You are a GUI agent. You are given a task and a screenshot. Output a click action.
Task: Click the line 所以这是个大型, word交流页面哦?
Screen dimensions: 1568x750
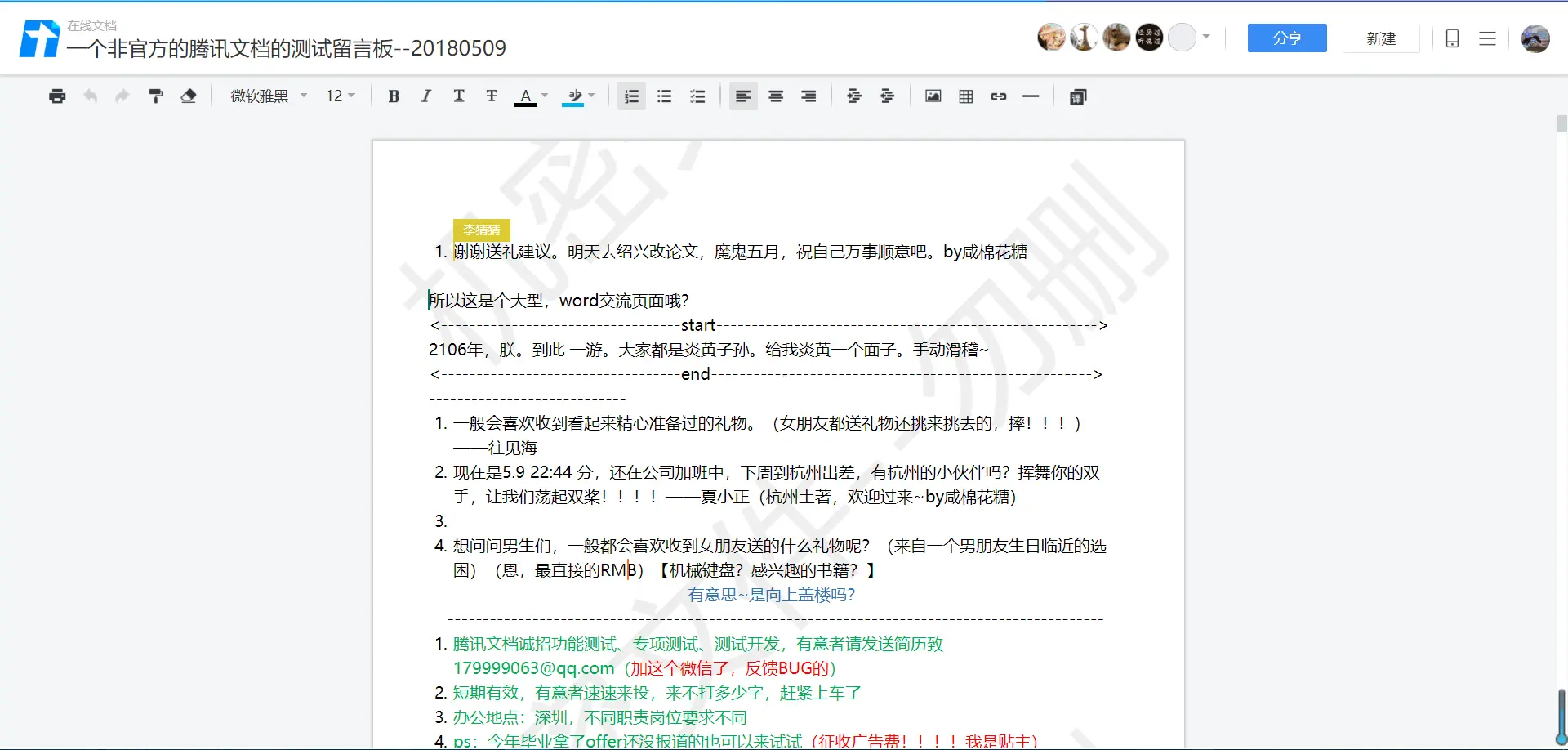click(x=559, y=301)
